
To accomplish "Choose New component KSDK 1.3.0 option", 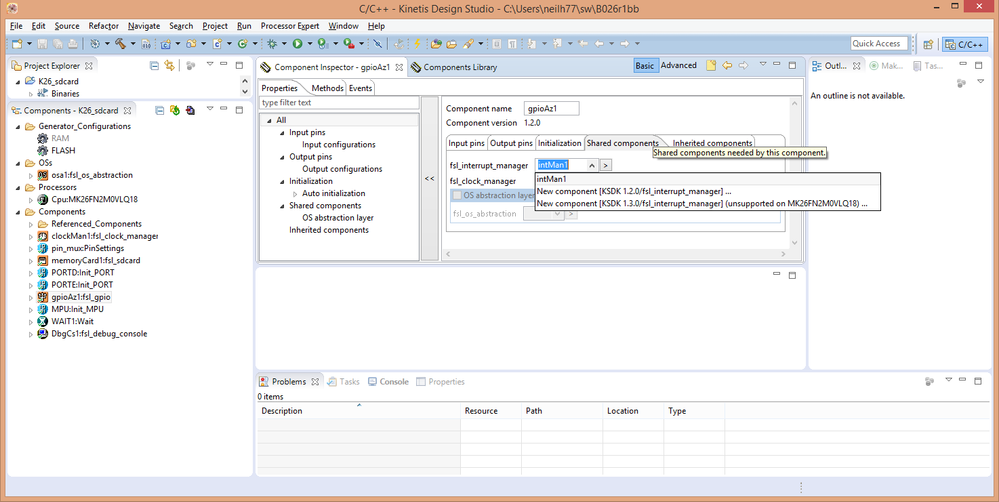I will click(707, 204).
